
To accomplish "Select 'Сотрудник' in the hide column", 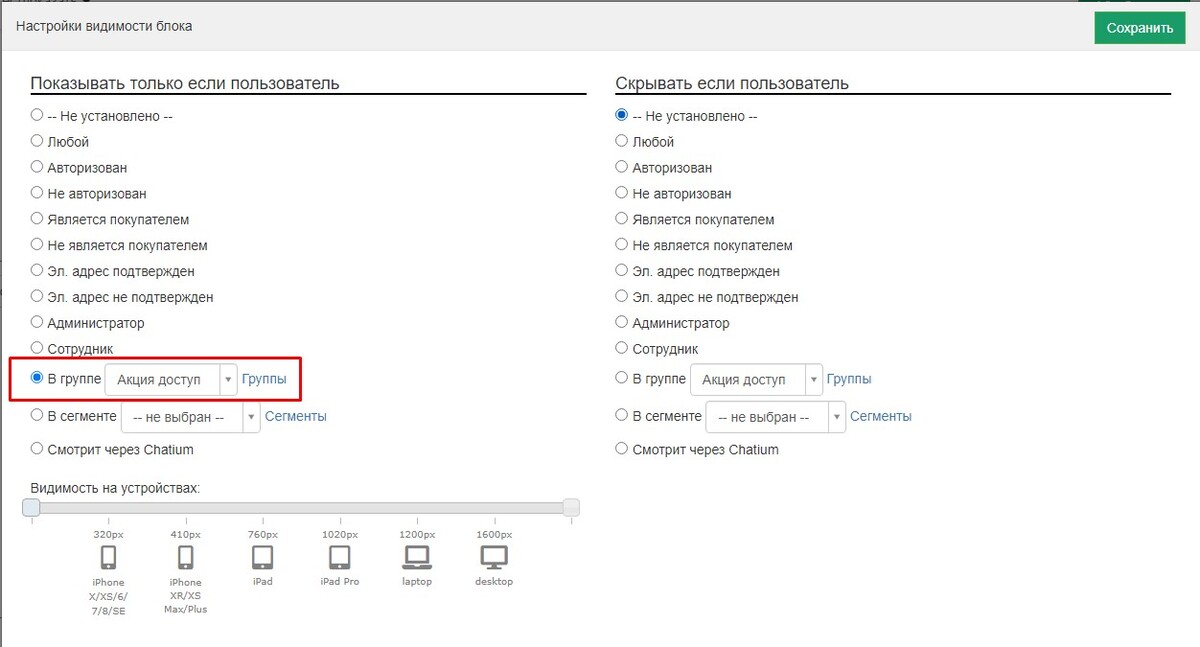I will pos(622,348).
